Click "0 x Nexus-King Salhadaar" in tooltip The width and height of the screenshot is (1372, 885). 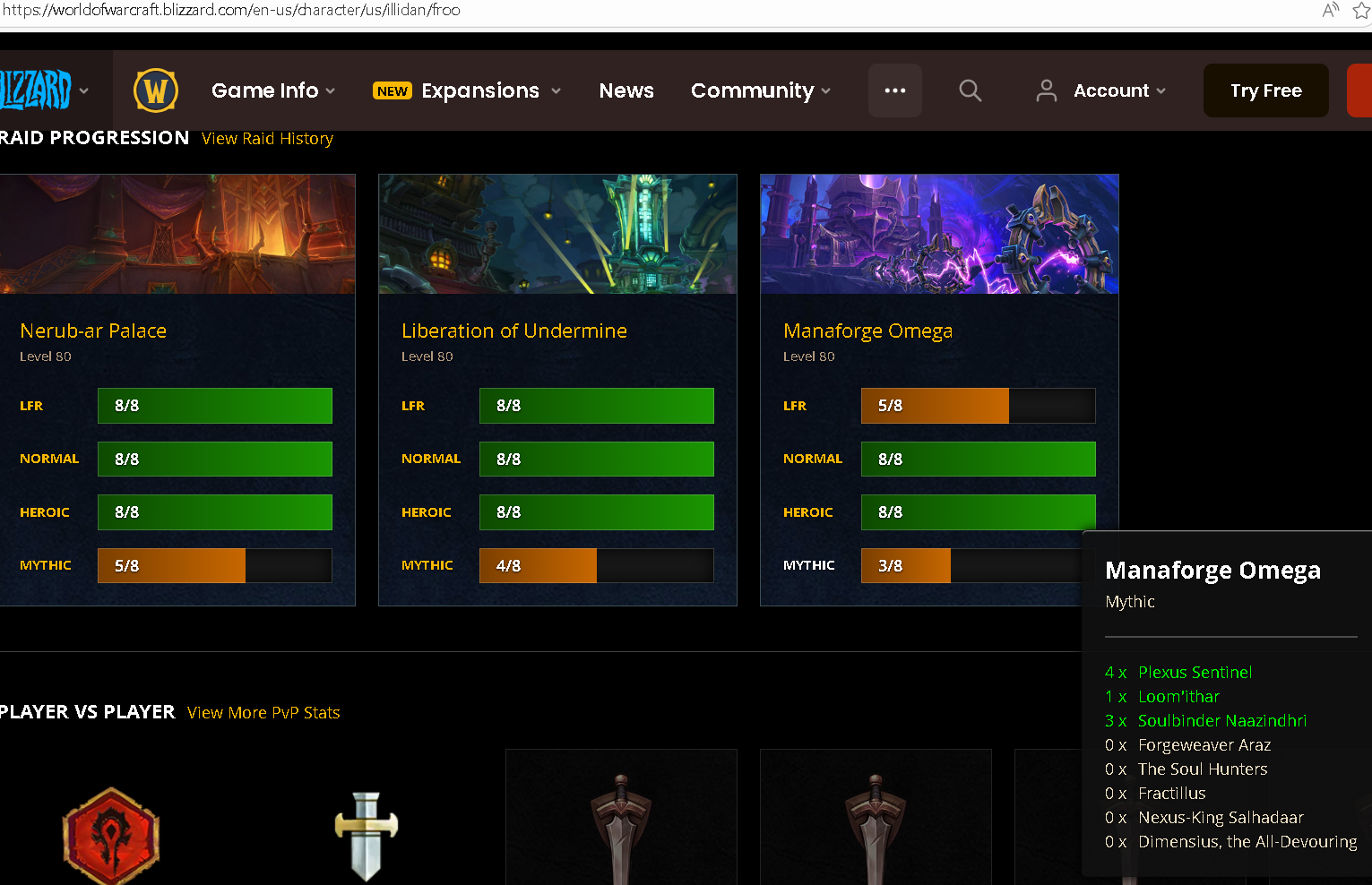tap(1204, 818)
